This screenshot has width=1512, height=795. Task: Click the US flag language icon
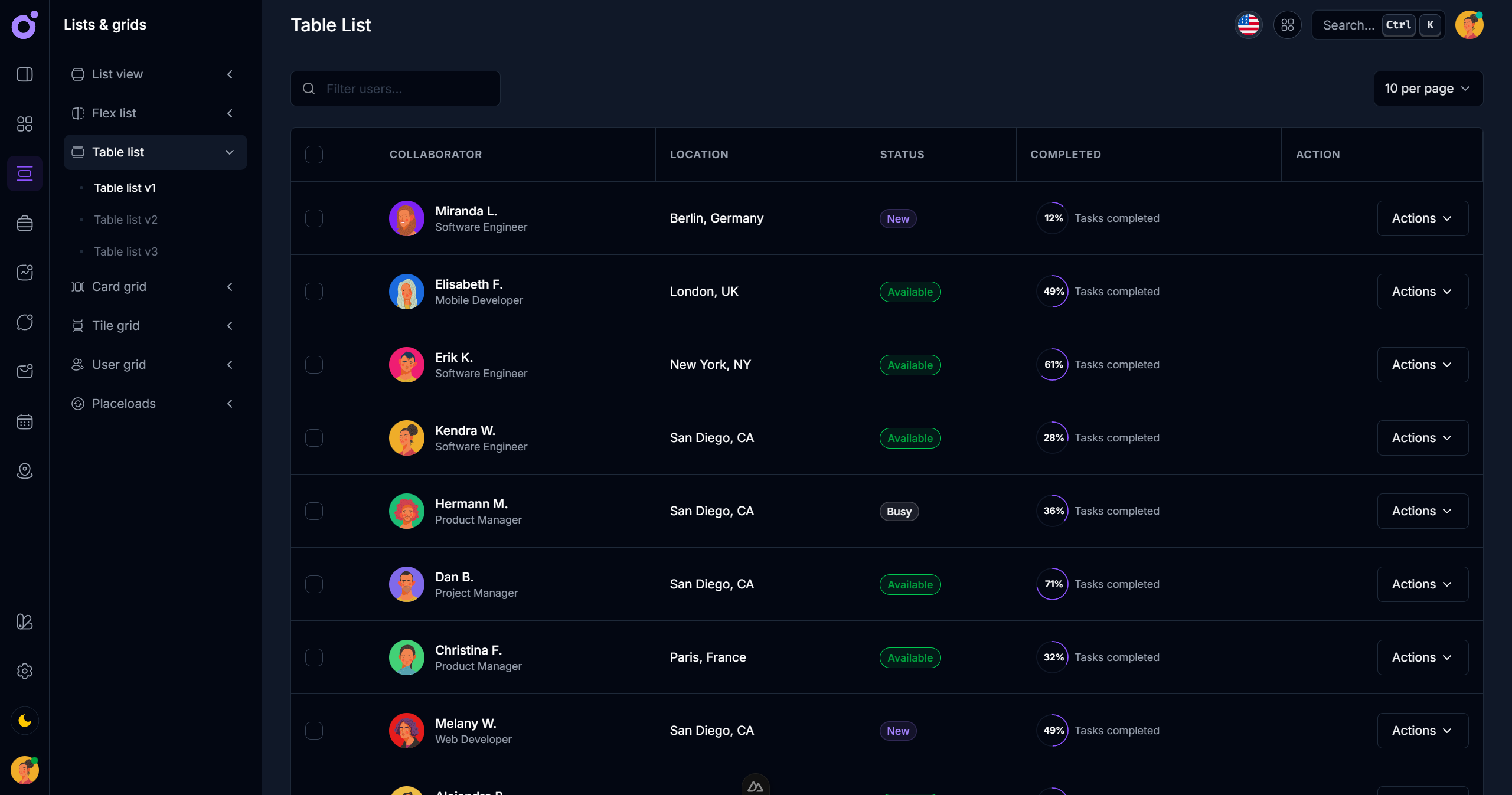pyautogui.click(x=1248, y=25)
